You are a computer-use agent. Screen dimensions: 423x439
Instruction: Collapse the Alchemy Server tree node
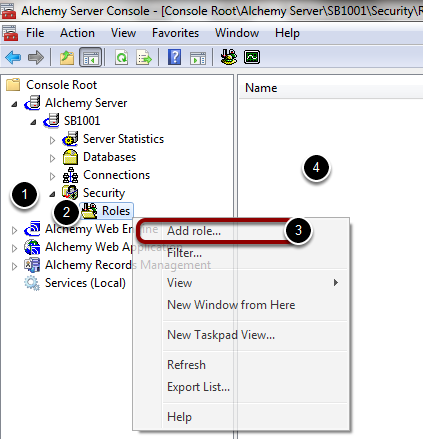(14, 104)
